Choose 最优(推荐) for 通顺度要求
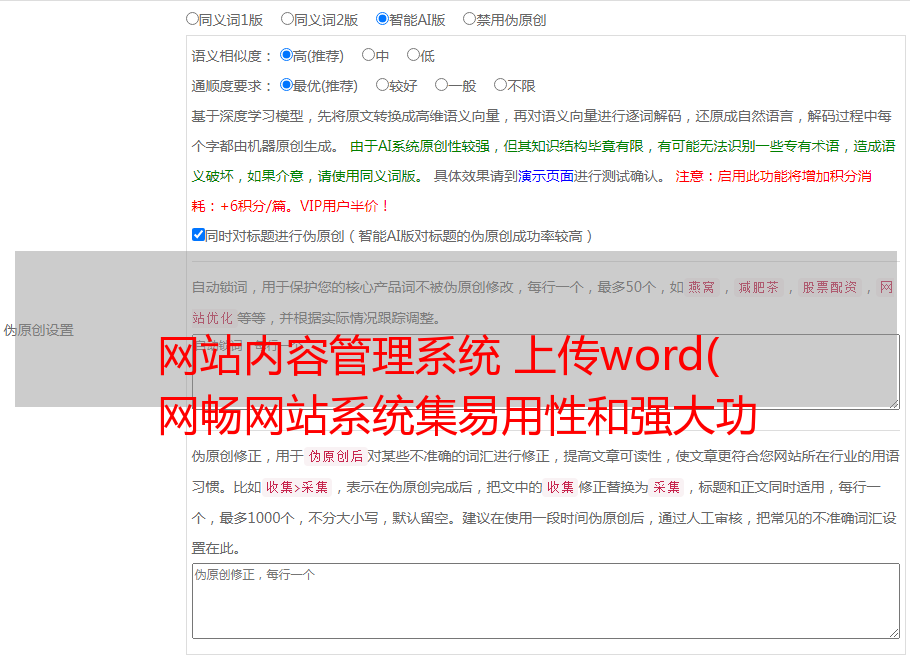The width and height of the screenshot is (911, 658). point(286,85)
